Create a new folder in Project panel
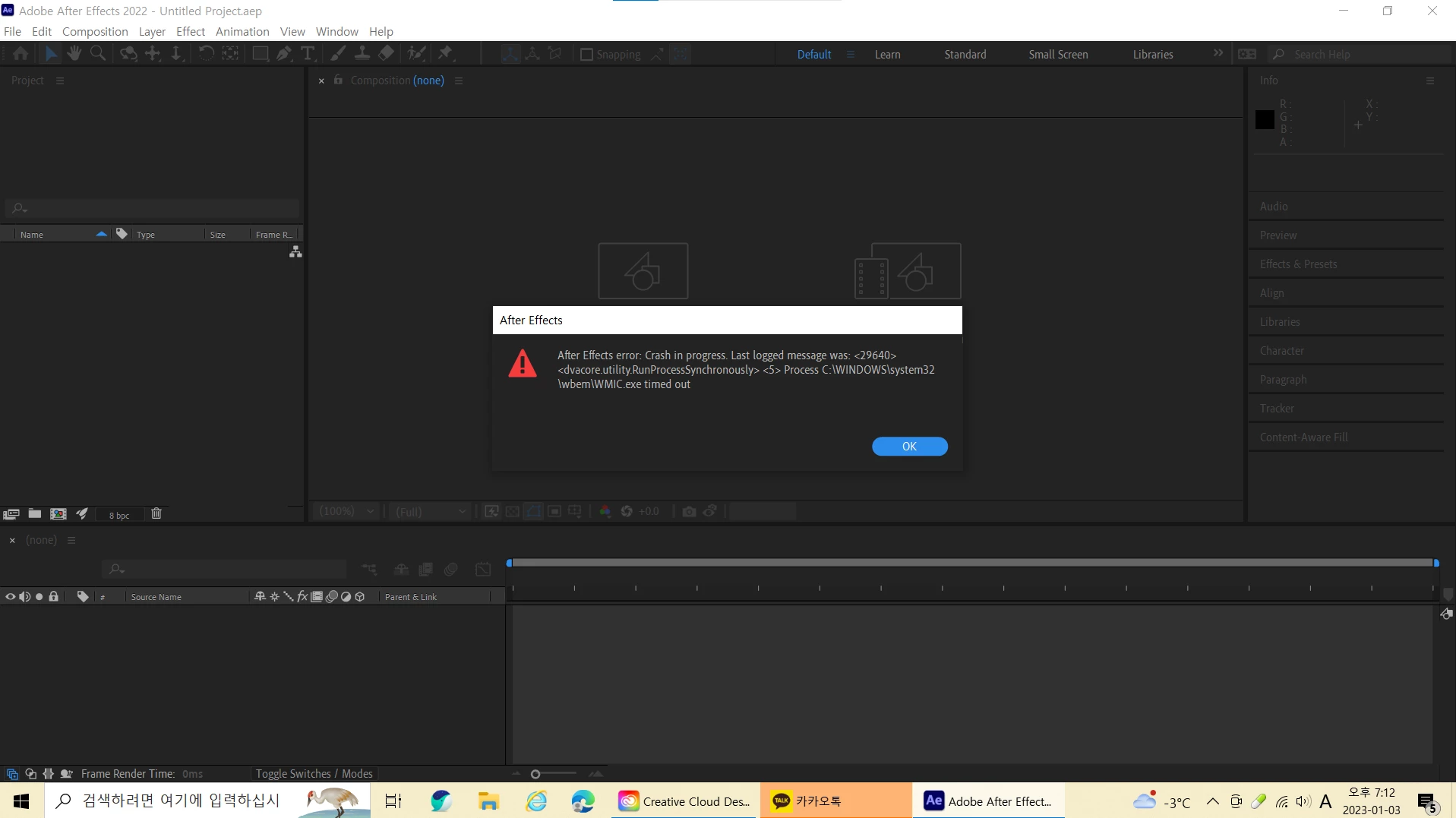This screenshot has height=818, width=1456. (x=35, y=514)
